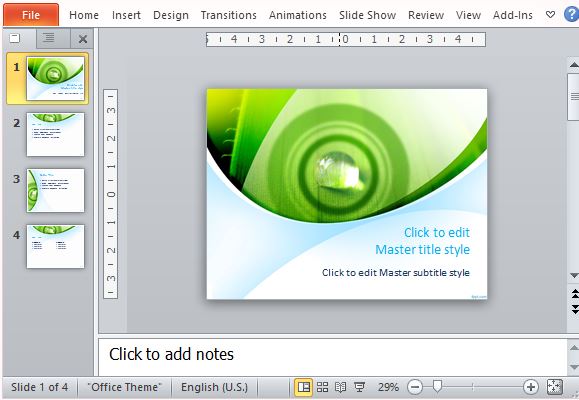Click the zoom slider handle
This screenshot has width=579, height=400.
coord(437,387)
